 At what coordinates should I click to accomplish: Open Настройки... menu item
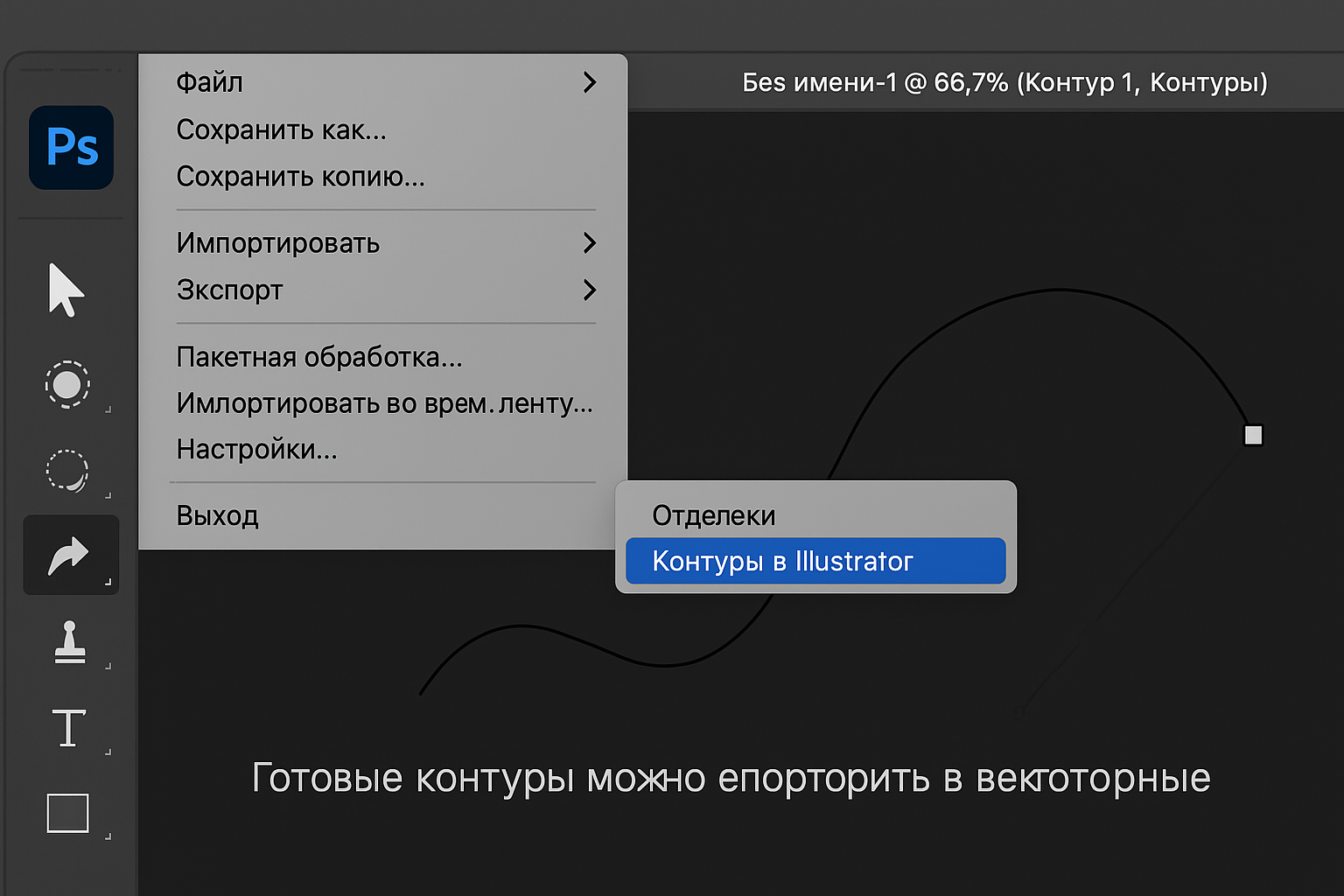click(x=383, y=450)
